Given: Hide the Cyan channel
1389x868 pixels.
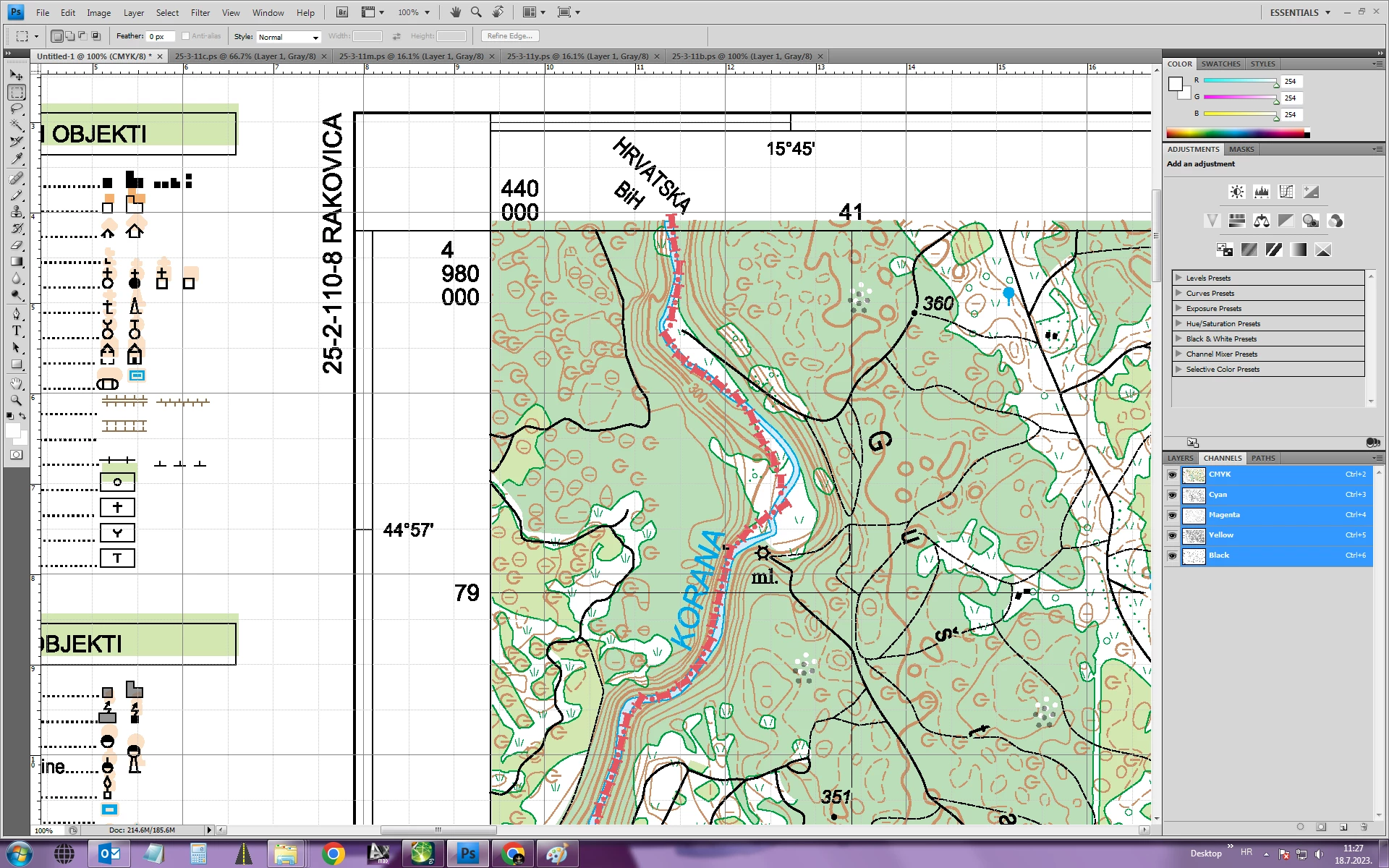Looking at the screenshot, I should [x=1172, y=495].
